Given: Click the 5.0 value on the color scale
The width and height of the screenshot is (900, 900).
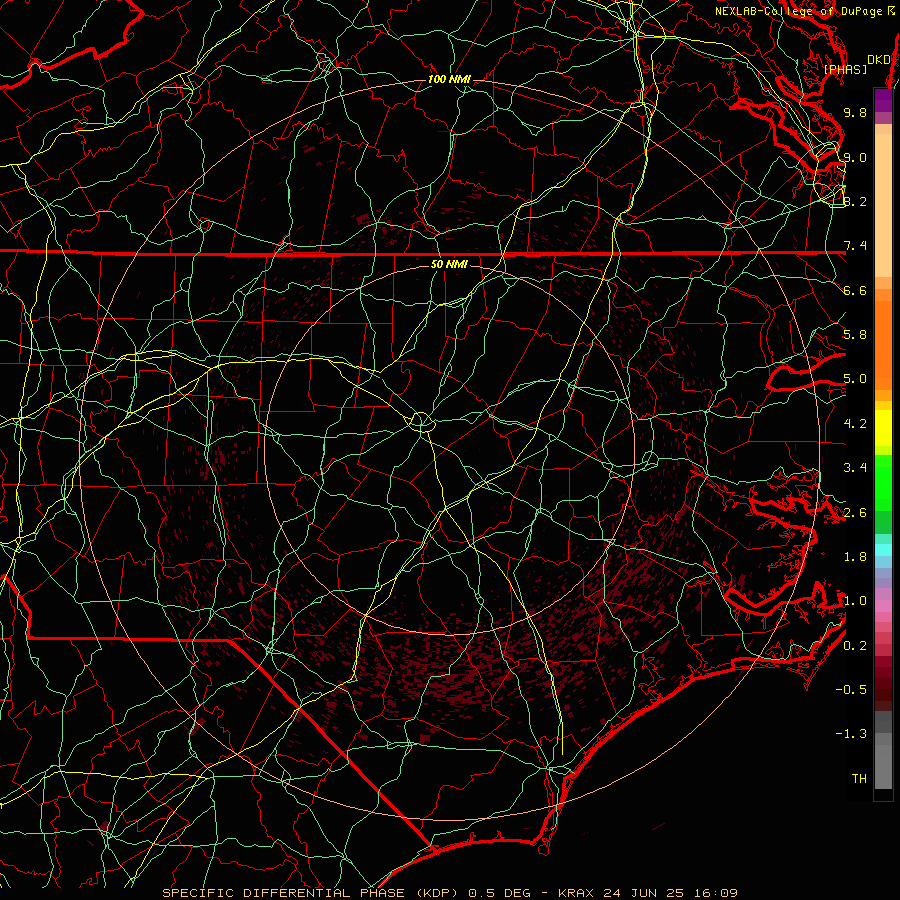Looking at the screenshot, I should coord(855,379).
